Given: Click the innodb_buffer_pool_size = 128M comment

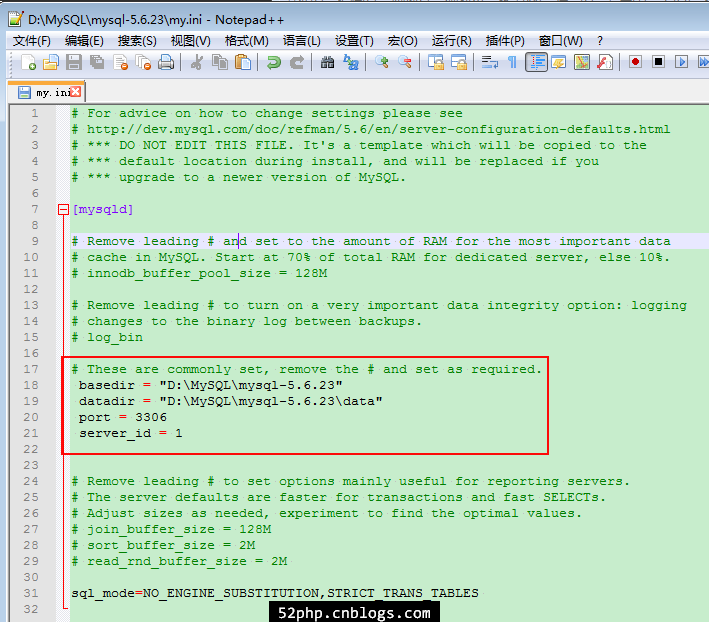Looking at the screenshot, I should (x=199, y=273).
